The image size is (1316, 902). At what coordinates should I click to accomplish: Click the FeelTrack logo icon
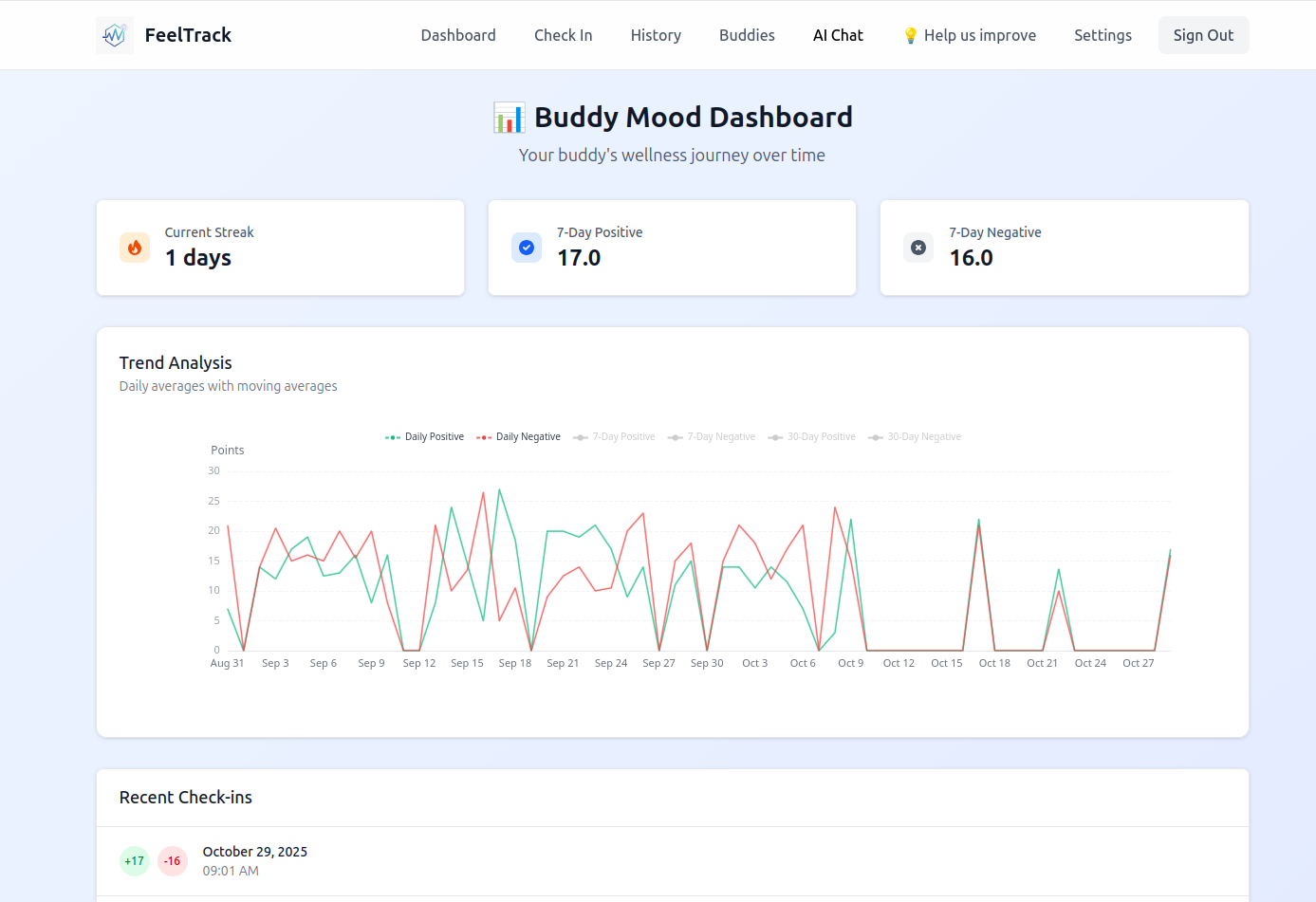tap(114, 34)
